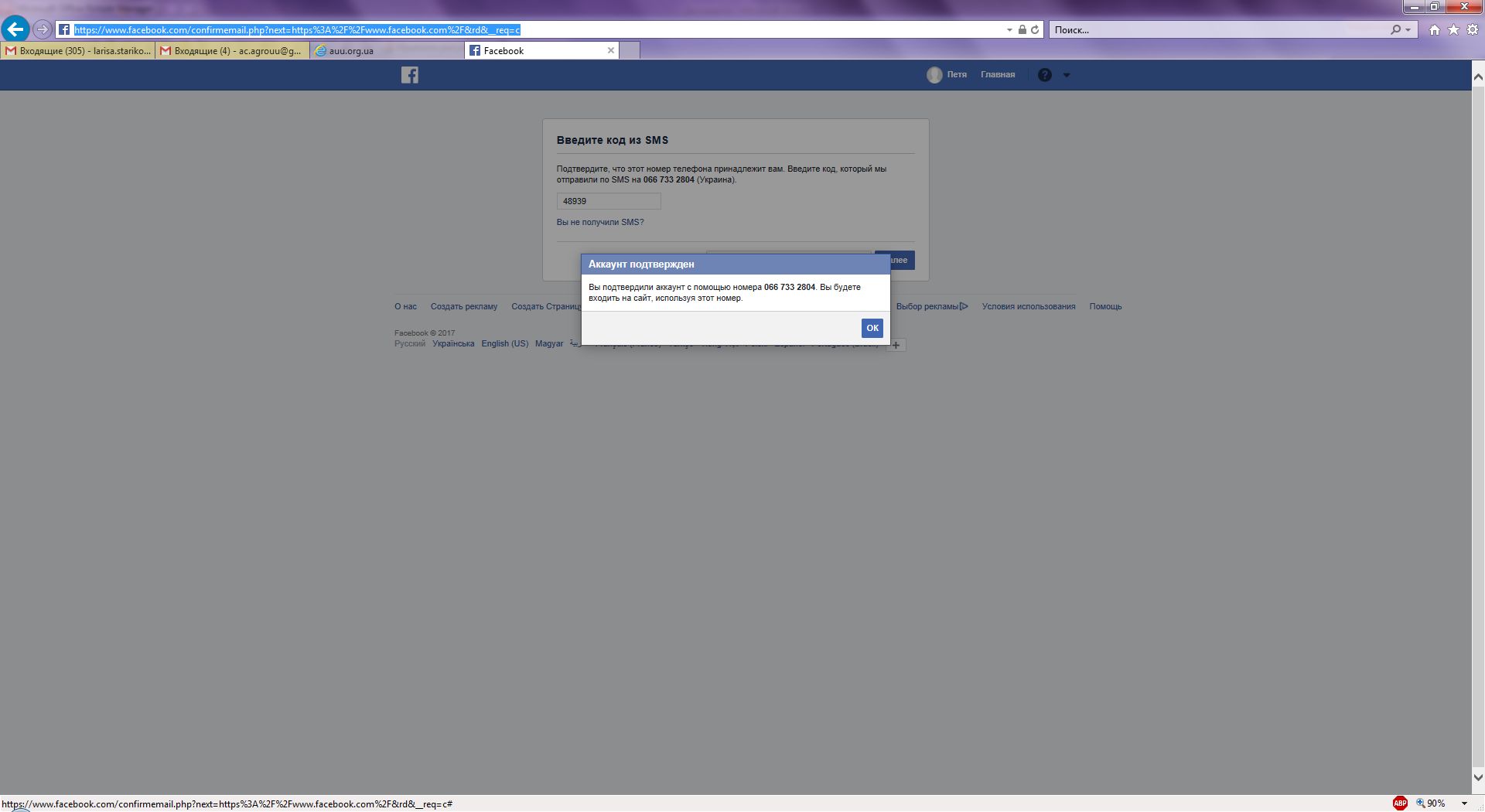
Task: Click the Петя profile avatar
Action: pyautogui.click(x=934, y=75)
